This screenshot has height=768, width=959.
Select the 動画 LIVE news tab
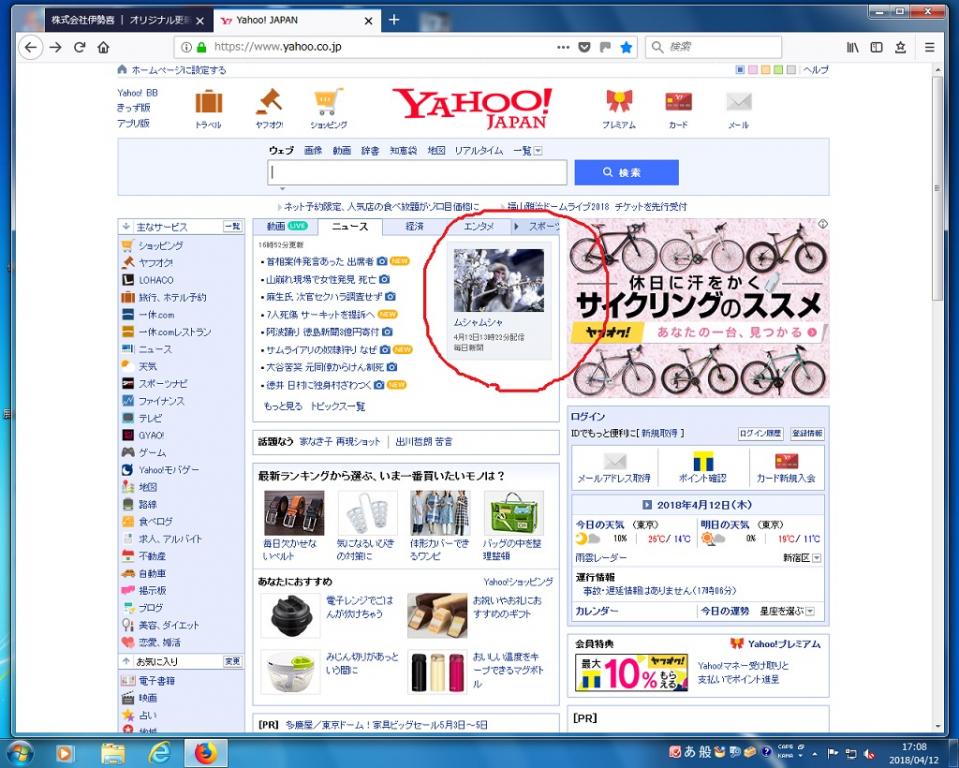coord(286,226)
